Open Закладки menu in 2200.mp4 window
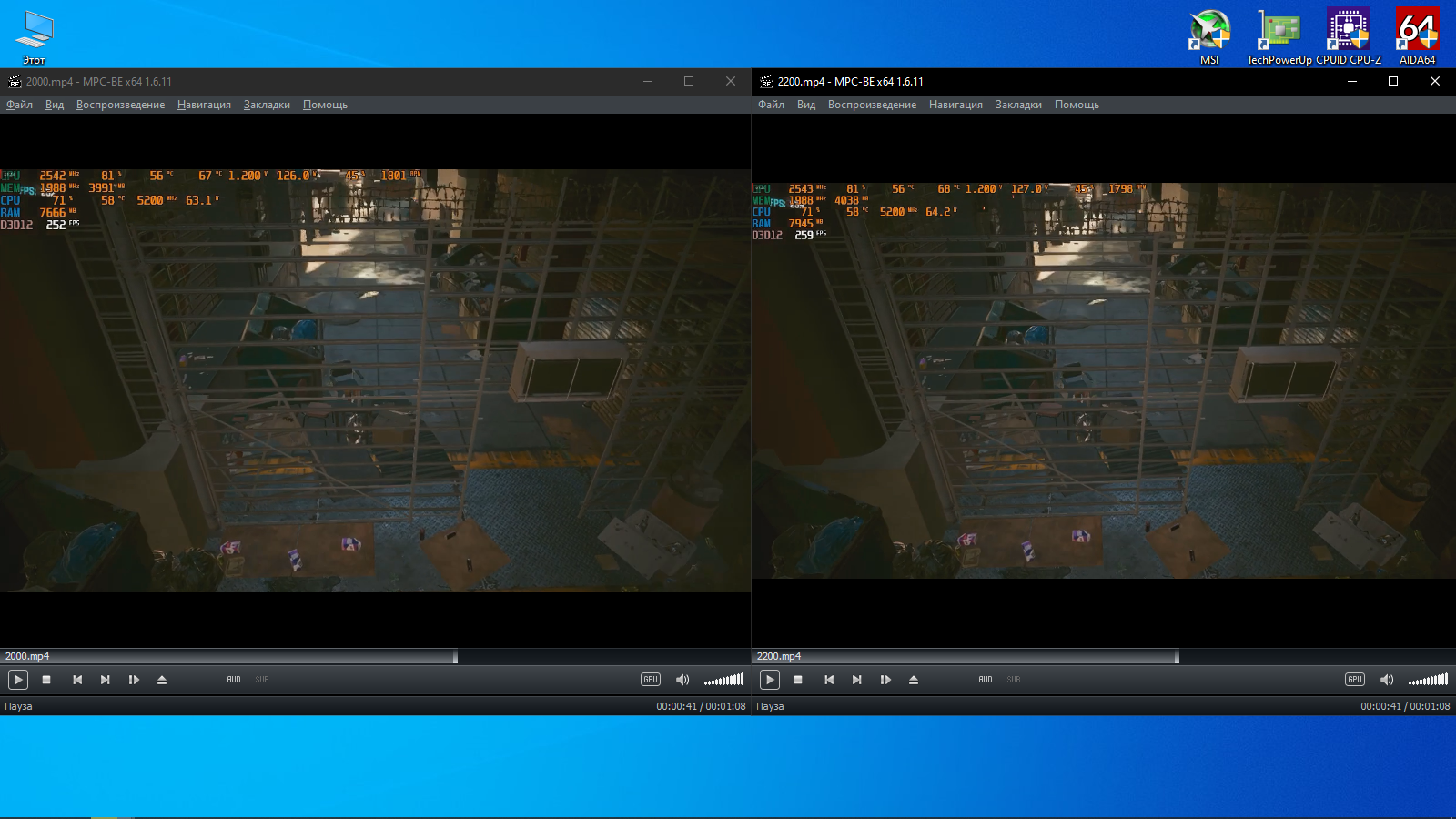Screen dimensions: 1456x819 (x=1018, y=105)
